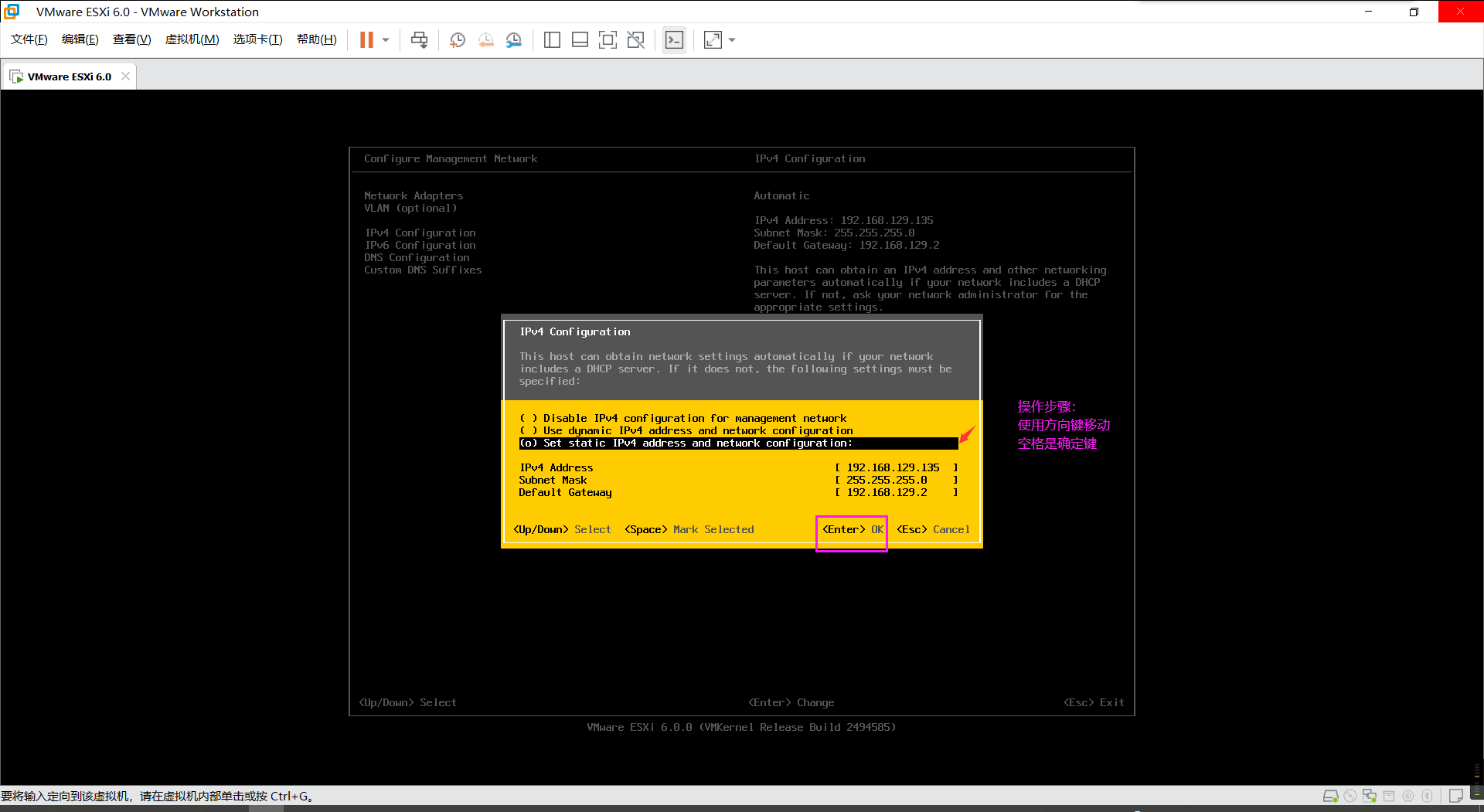This screenshot has width=1484, height=812.
Task: Click Send Ctrl+Alt+Del toolbar icon
Action: (420, 39)
